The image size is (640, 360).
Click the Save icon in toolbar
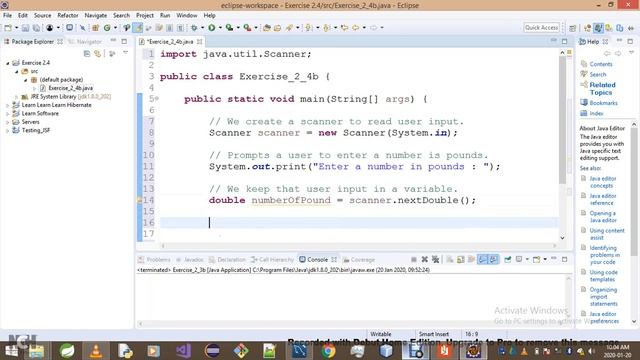point(25,28)
